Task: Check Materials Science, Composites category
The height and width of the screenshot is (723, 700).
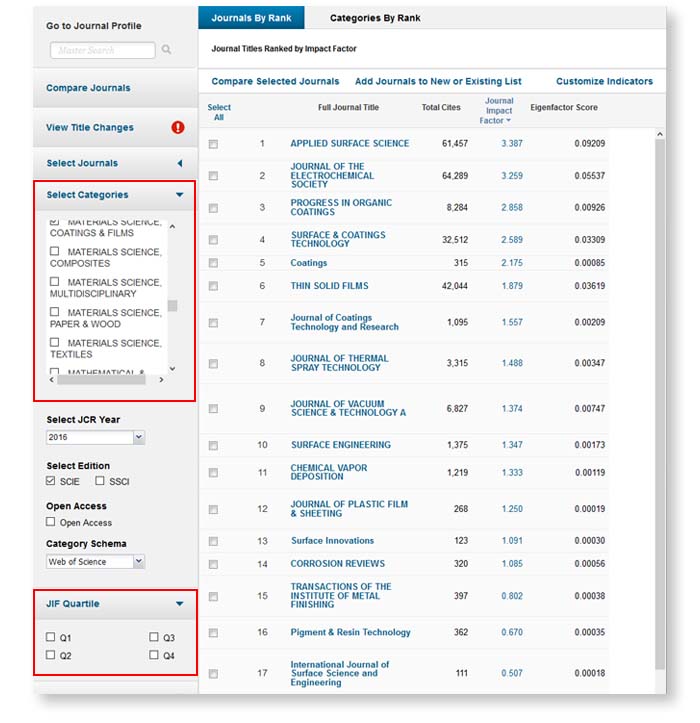Action: pos(54,251)
